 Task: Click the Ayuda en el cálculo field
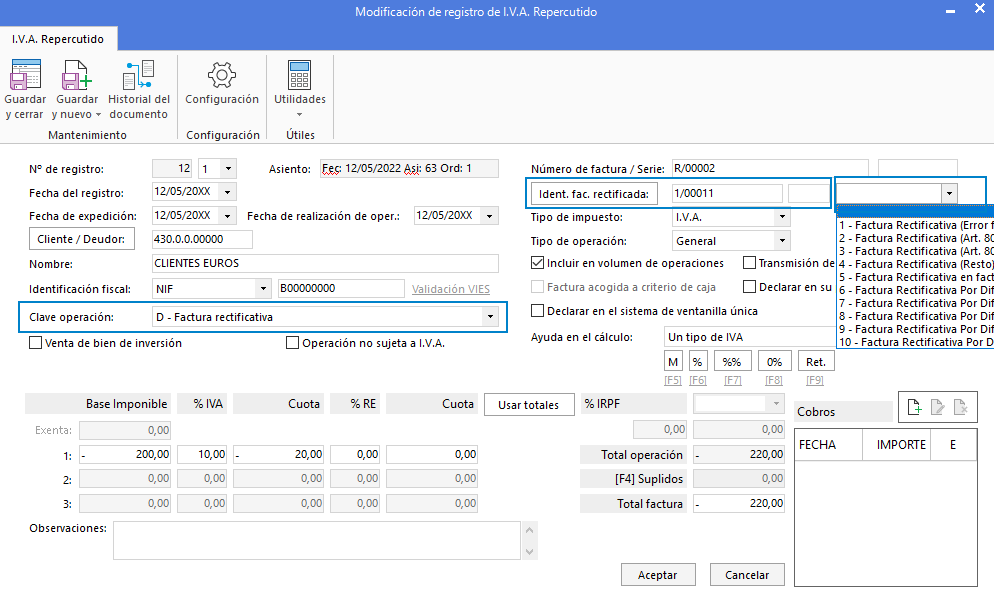[750, 337]
